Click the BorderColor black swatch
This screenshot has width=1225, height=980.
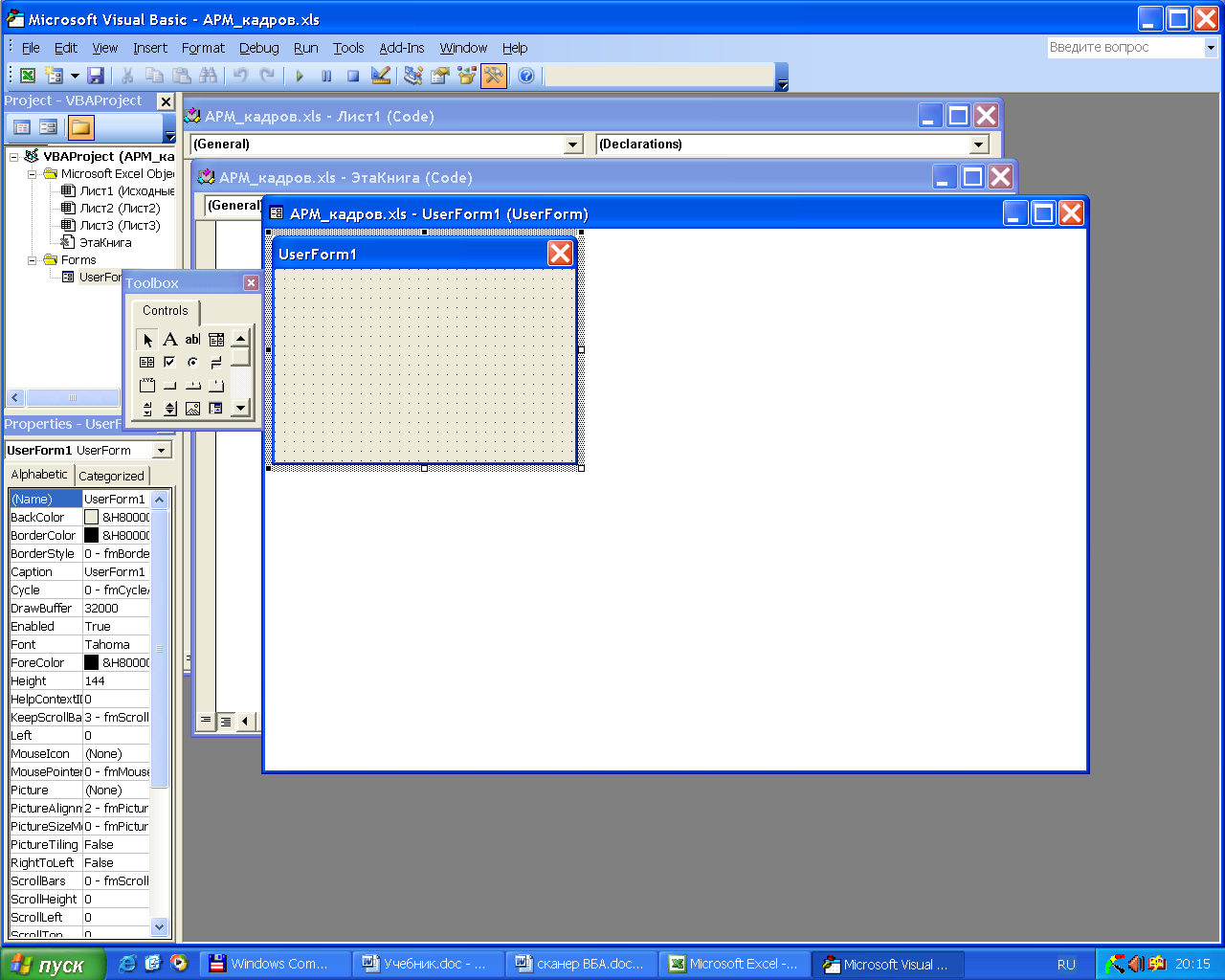point(91,536)
